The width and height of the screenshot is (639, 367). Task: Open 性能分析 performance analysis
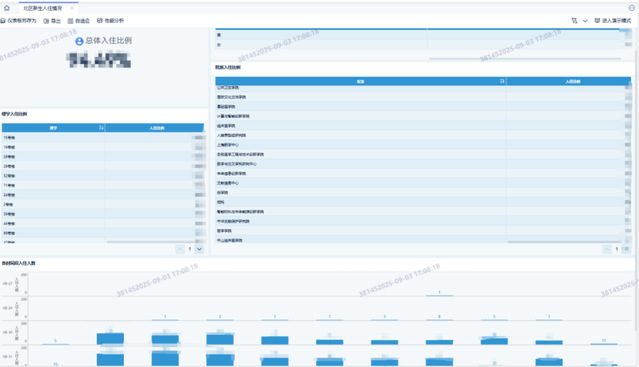(x=110, y=20)
